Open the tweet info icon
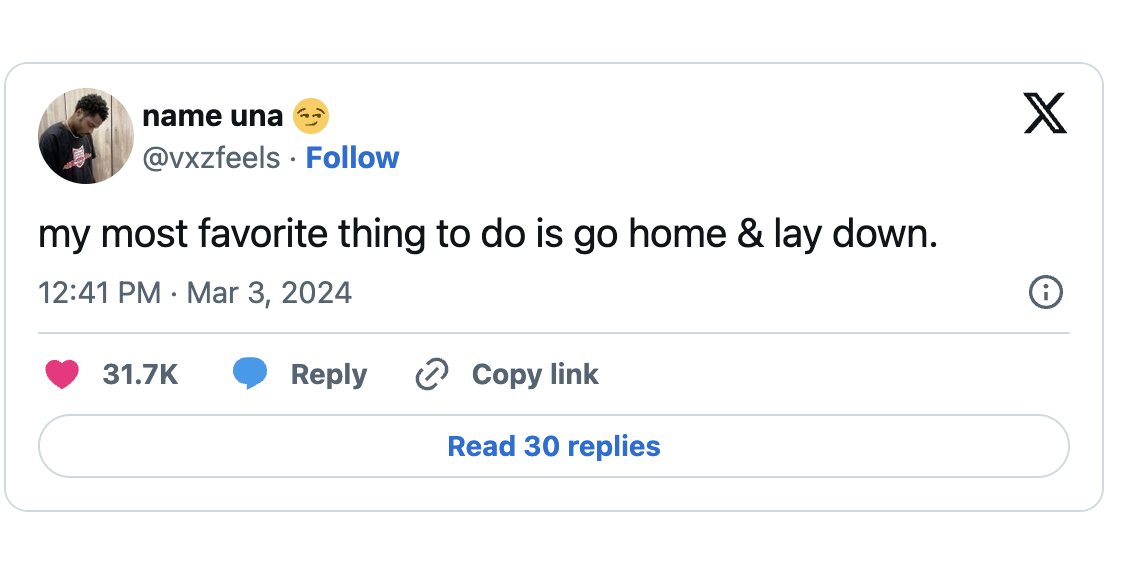Screen dimensions: 1138x584 click(1045, 293)
